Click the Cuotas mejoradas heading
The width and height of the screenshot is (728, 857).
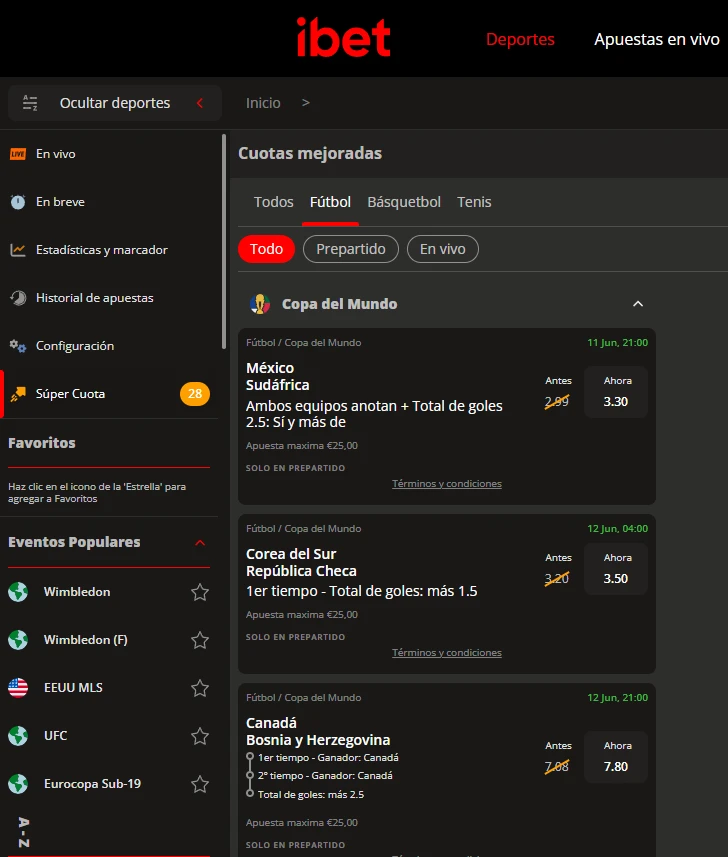click(310, 154)
